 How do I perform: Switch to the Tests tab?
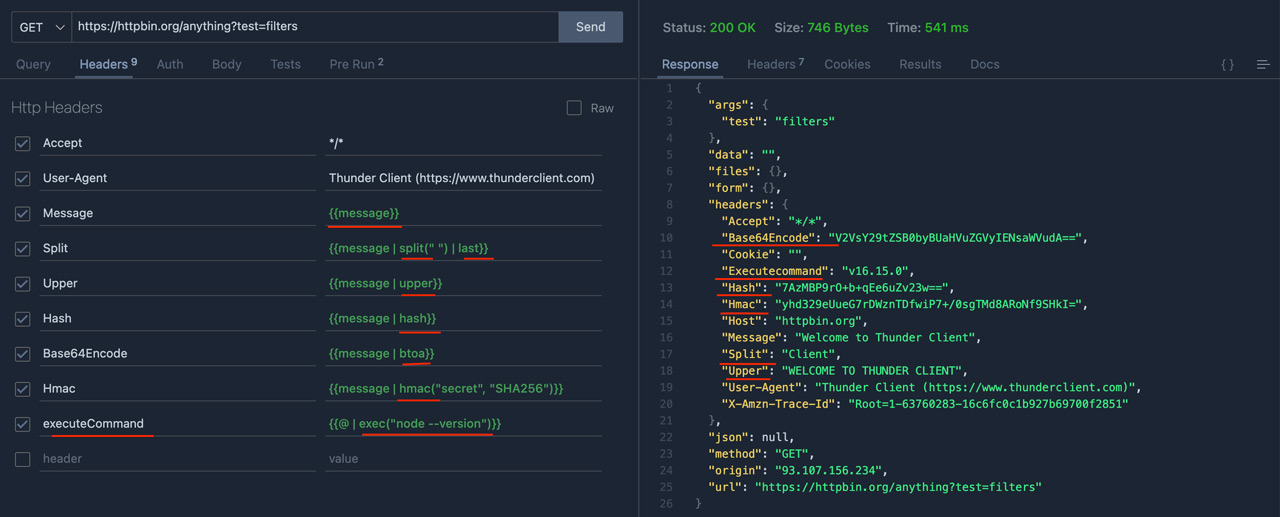pos(285,64)
